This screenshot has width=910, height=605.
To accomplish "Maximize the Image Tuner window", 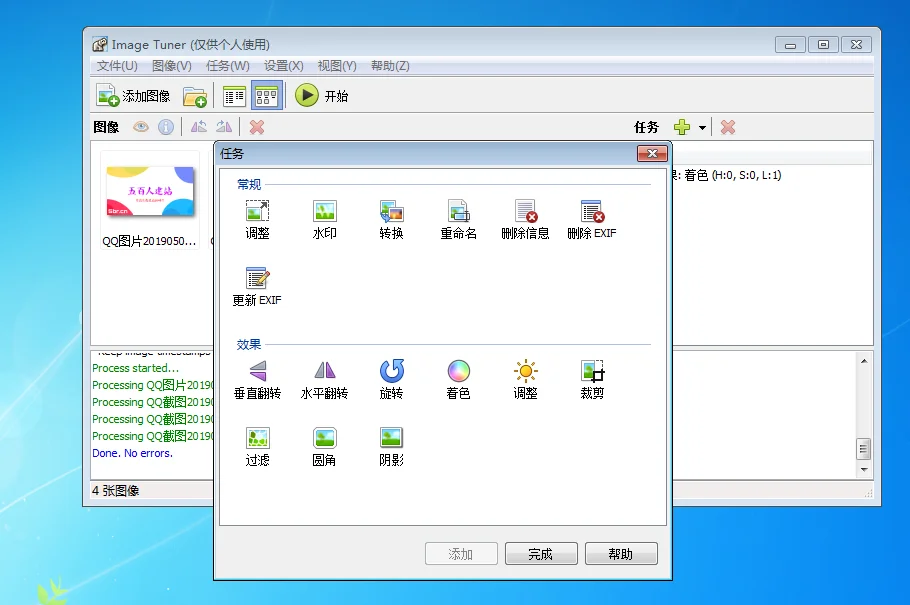I will (823, 45).
